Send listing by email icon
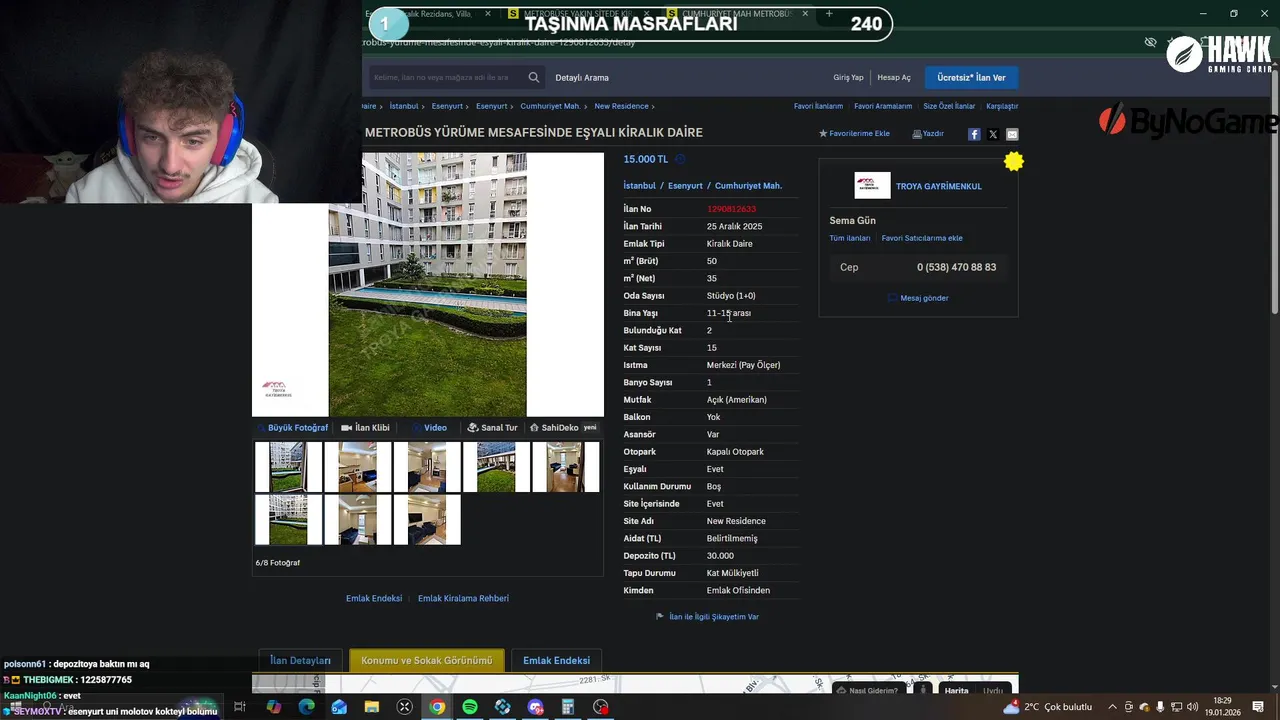Image resolution: width=1280 pixels, height=720 pixels. 1012,134
